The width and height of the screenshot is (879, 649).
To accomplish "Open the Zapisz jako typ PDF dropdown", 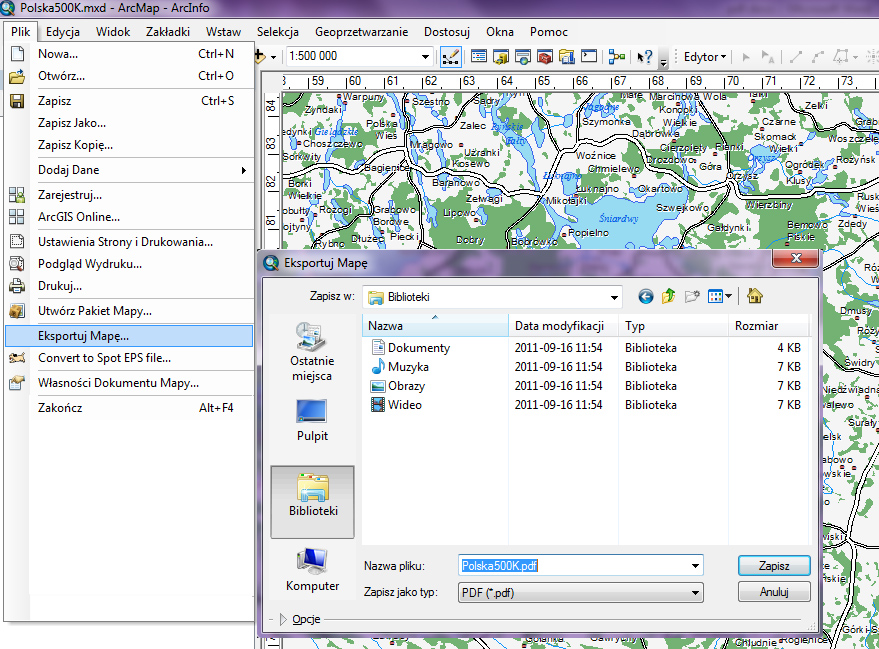I will [x=695, y=592].
